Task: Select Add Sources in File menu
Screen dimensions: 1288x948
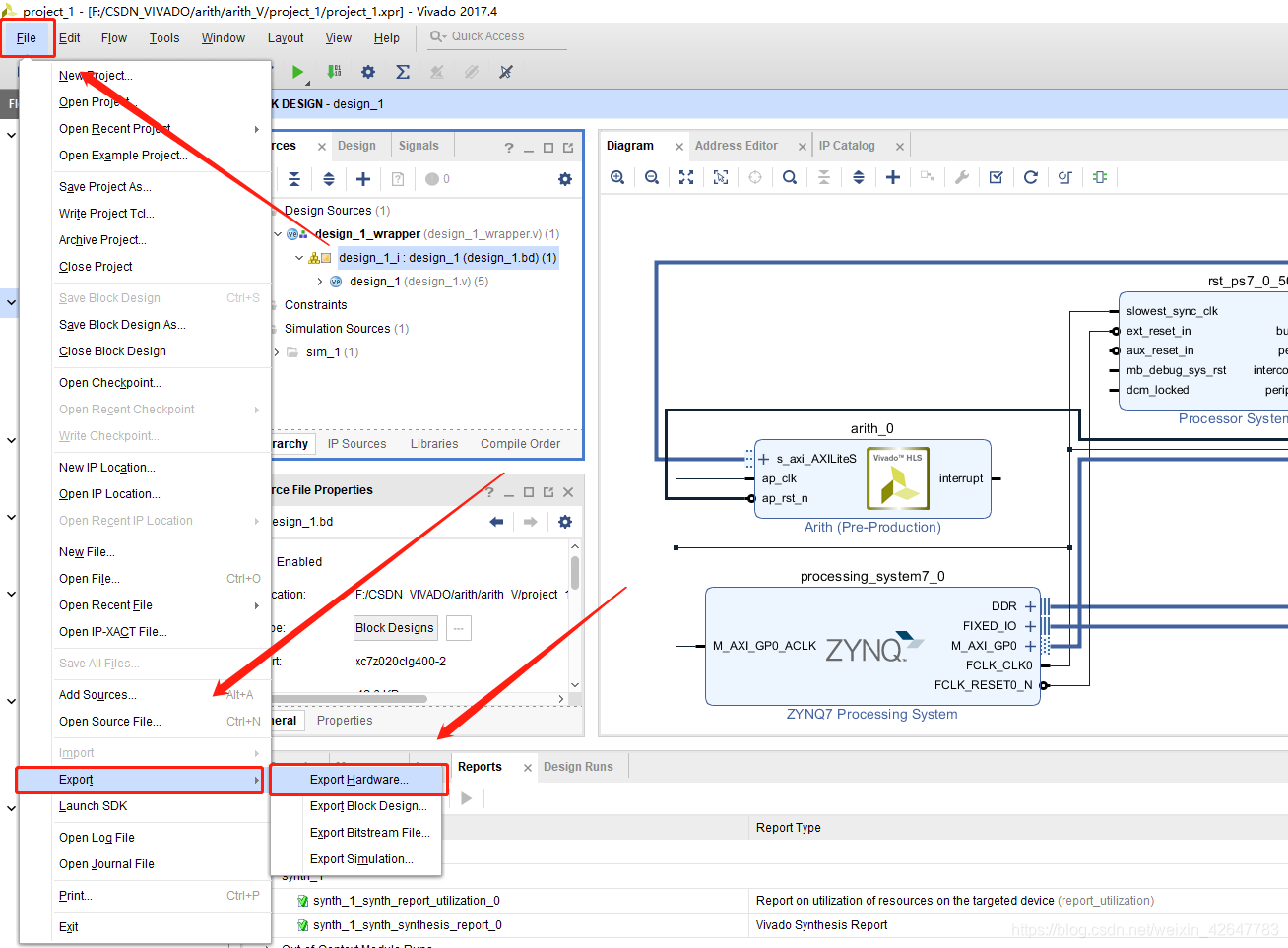Action: (x=161, y=695)
